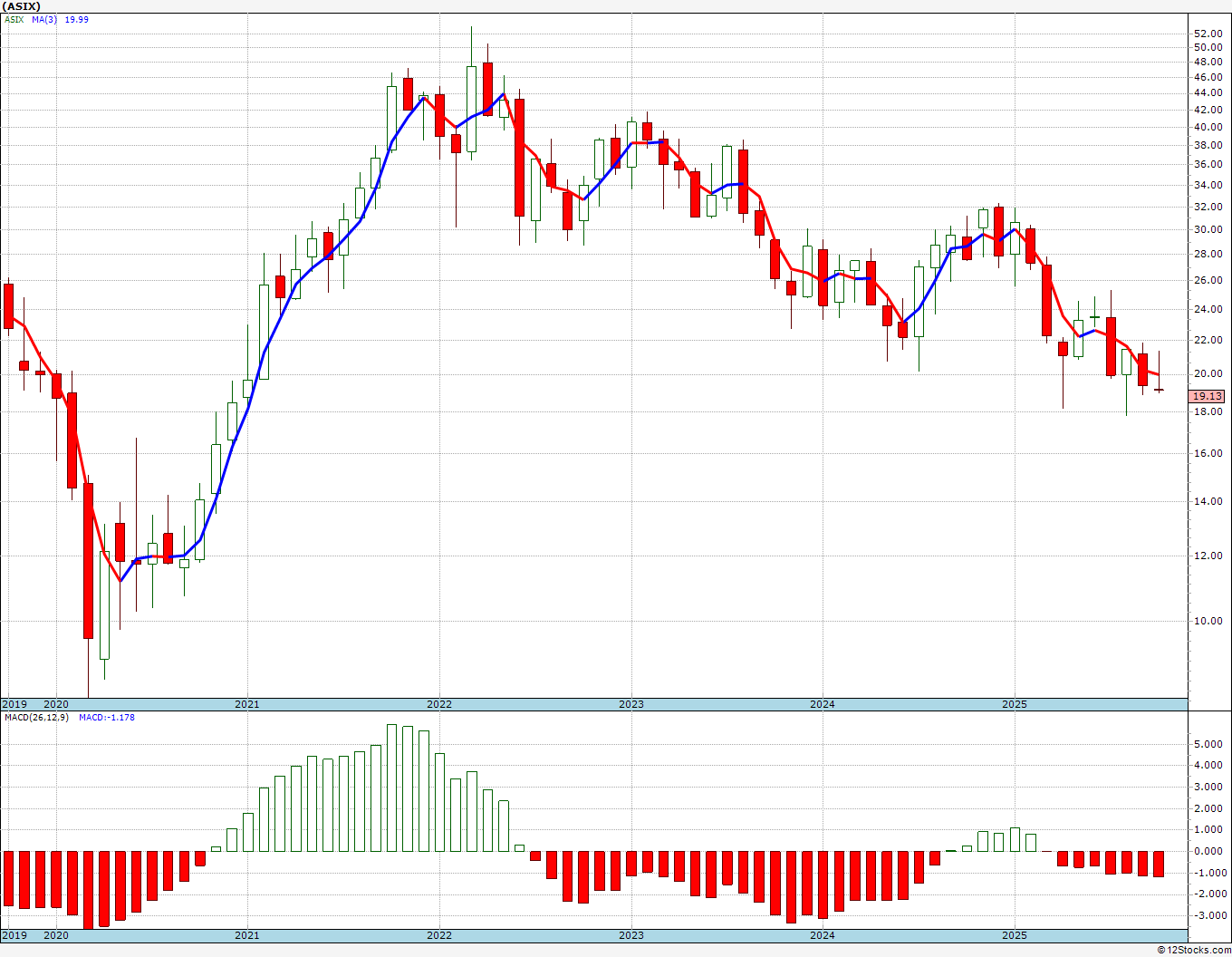Image resolution: width=1232 pixels, height=957 pixels.
Task: Click the 52.00 price axis label
Action: pyautogui.click(x=1208, y=34)
